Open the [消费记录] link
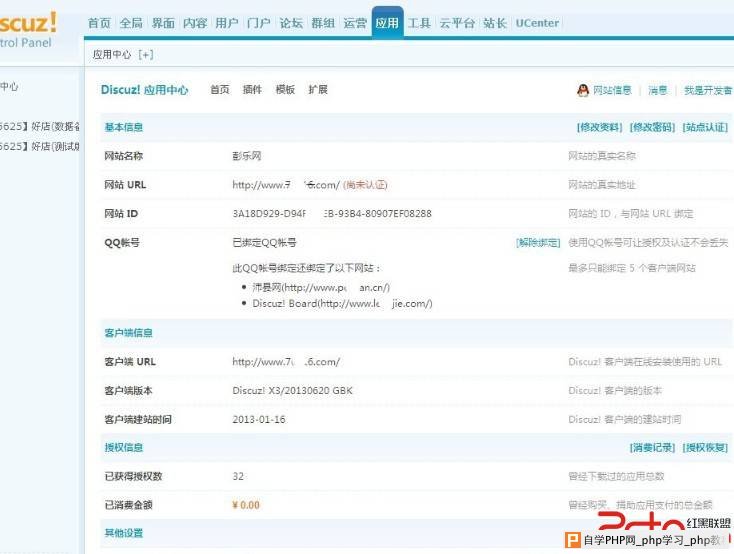 (x=652, y=447)
